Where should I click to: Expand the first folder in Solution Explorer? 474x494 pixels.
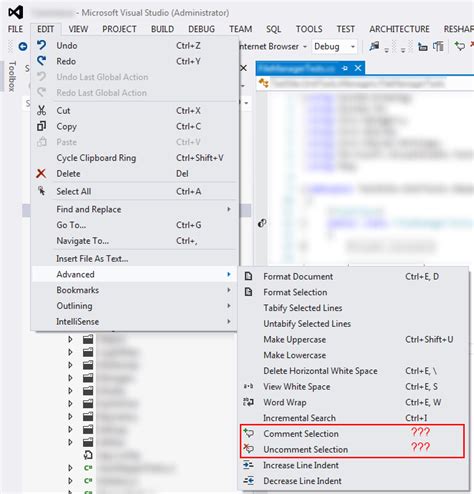click(70, 339)
